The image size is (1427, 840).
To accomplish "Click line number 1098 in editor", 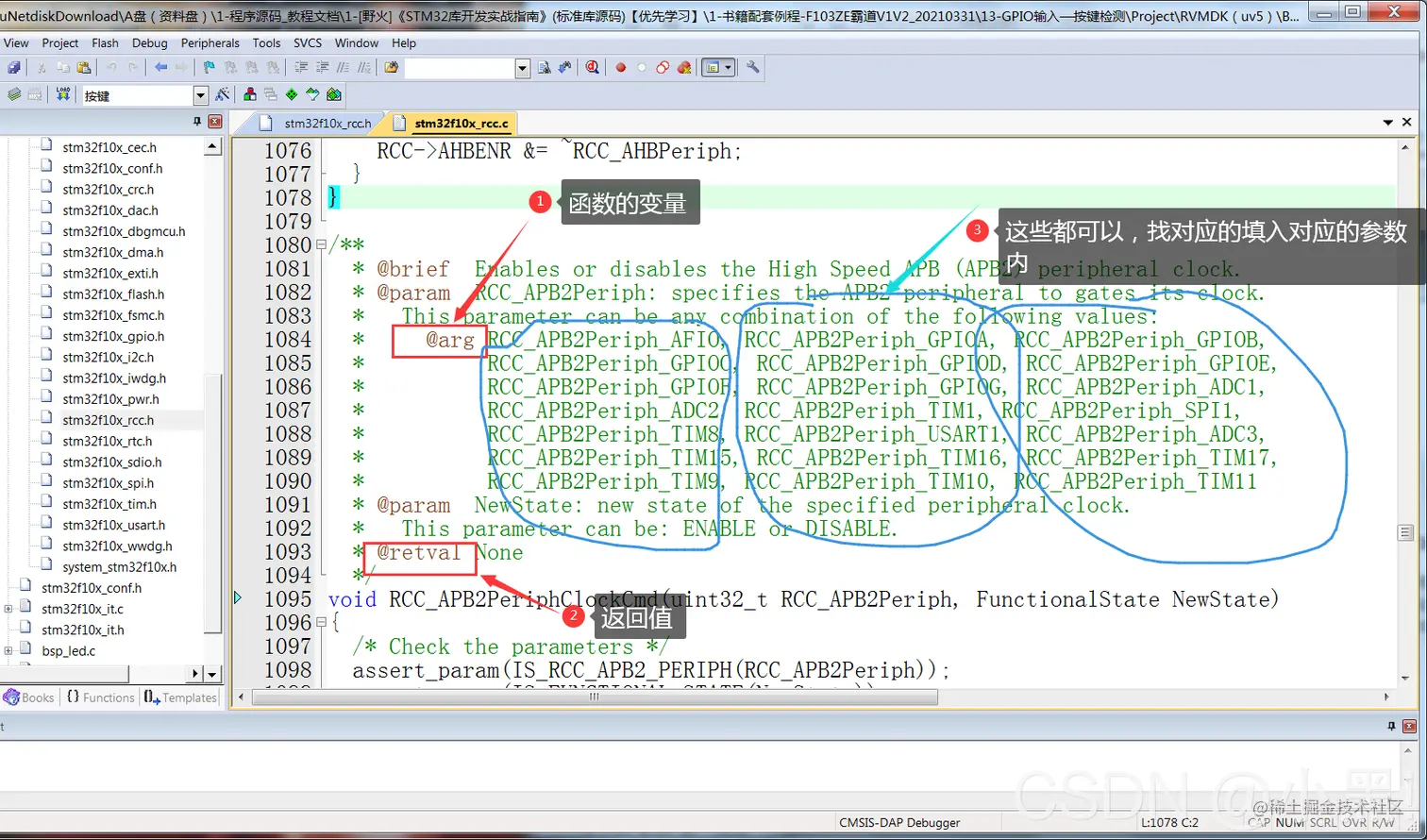I will click(287, 670).
